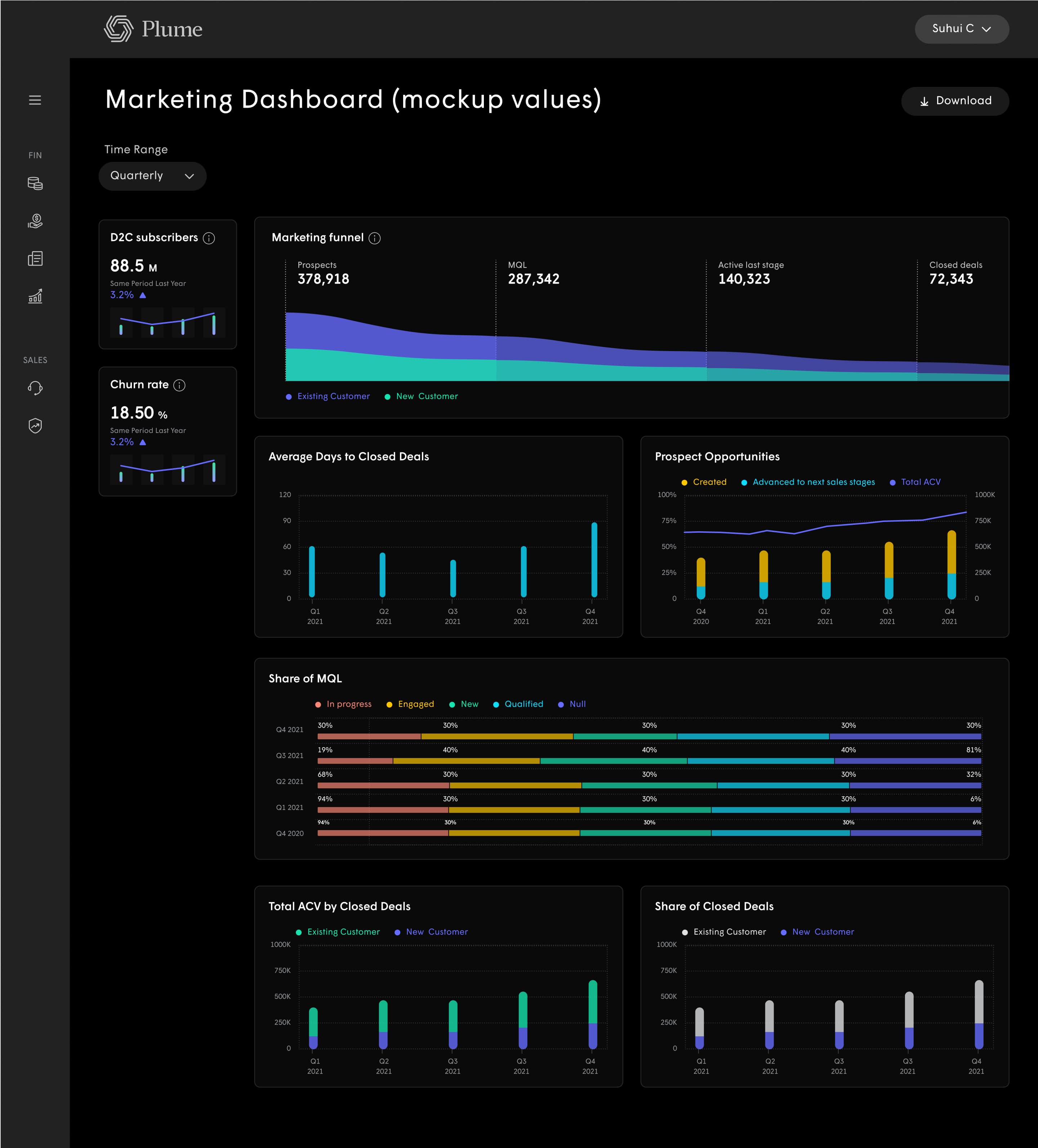Viewport: 1038px width, 1148px height.
Task: Open the Suhui C user dropdown
Action: tap(962, 29)
